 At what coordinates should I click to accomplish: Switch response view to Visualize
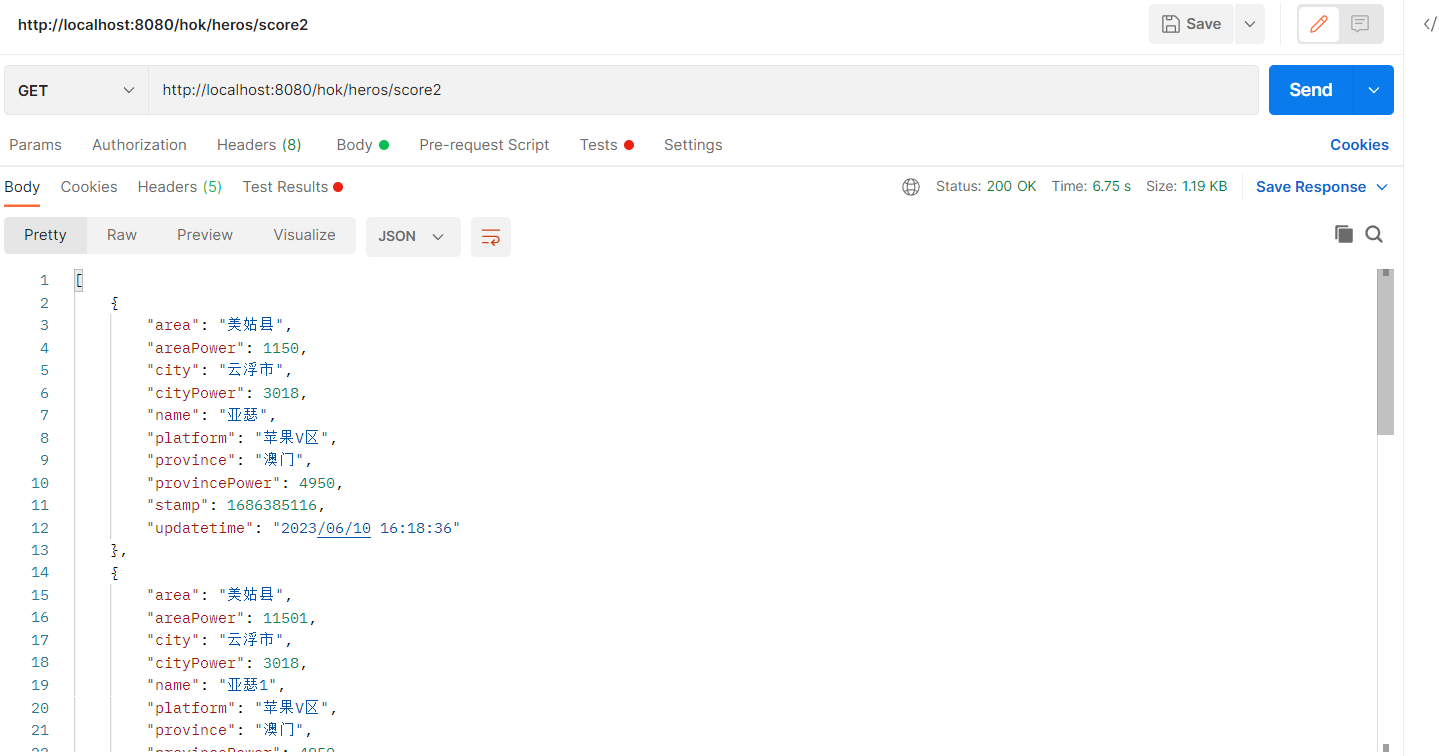click(x=304, y=235)
